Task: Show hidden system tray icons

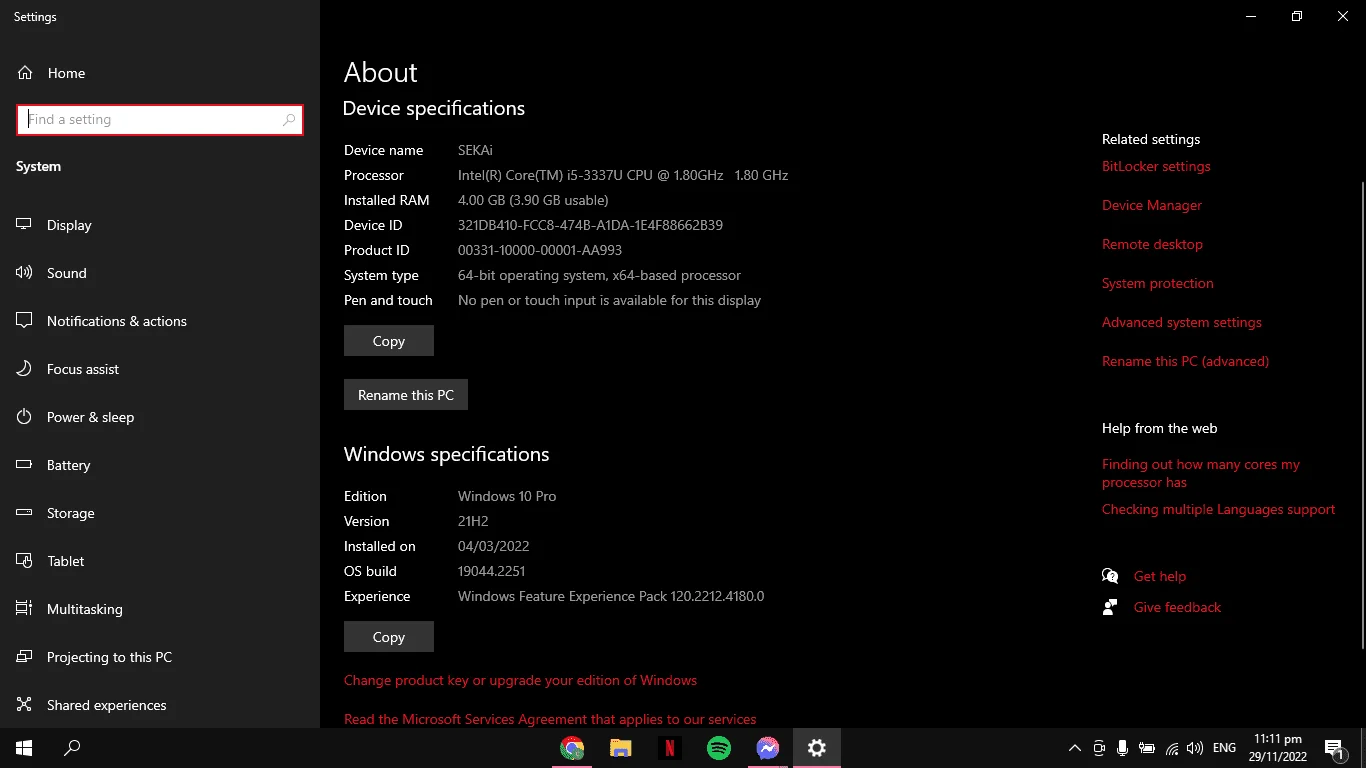Action: click(1075, 748)
